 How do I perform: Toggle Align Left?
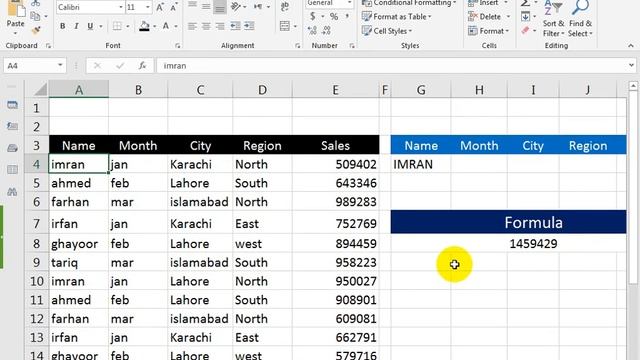click(x=192, y=26)
